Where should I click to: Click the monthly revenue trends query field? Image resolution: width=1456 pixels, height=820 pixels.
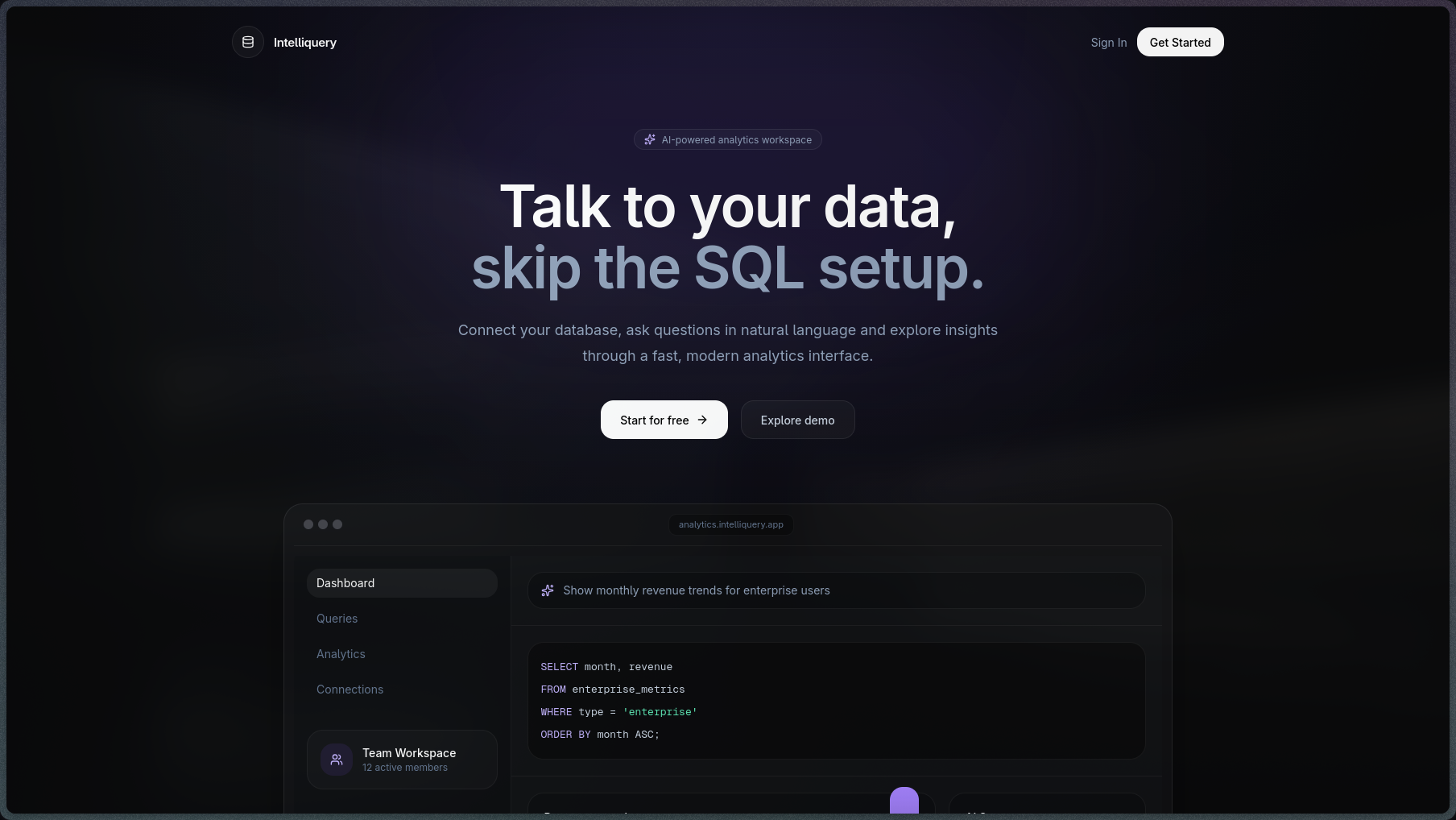837,590
